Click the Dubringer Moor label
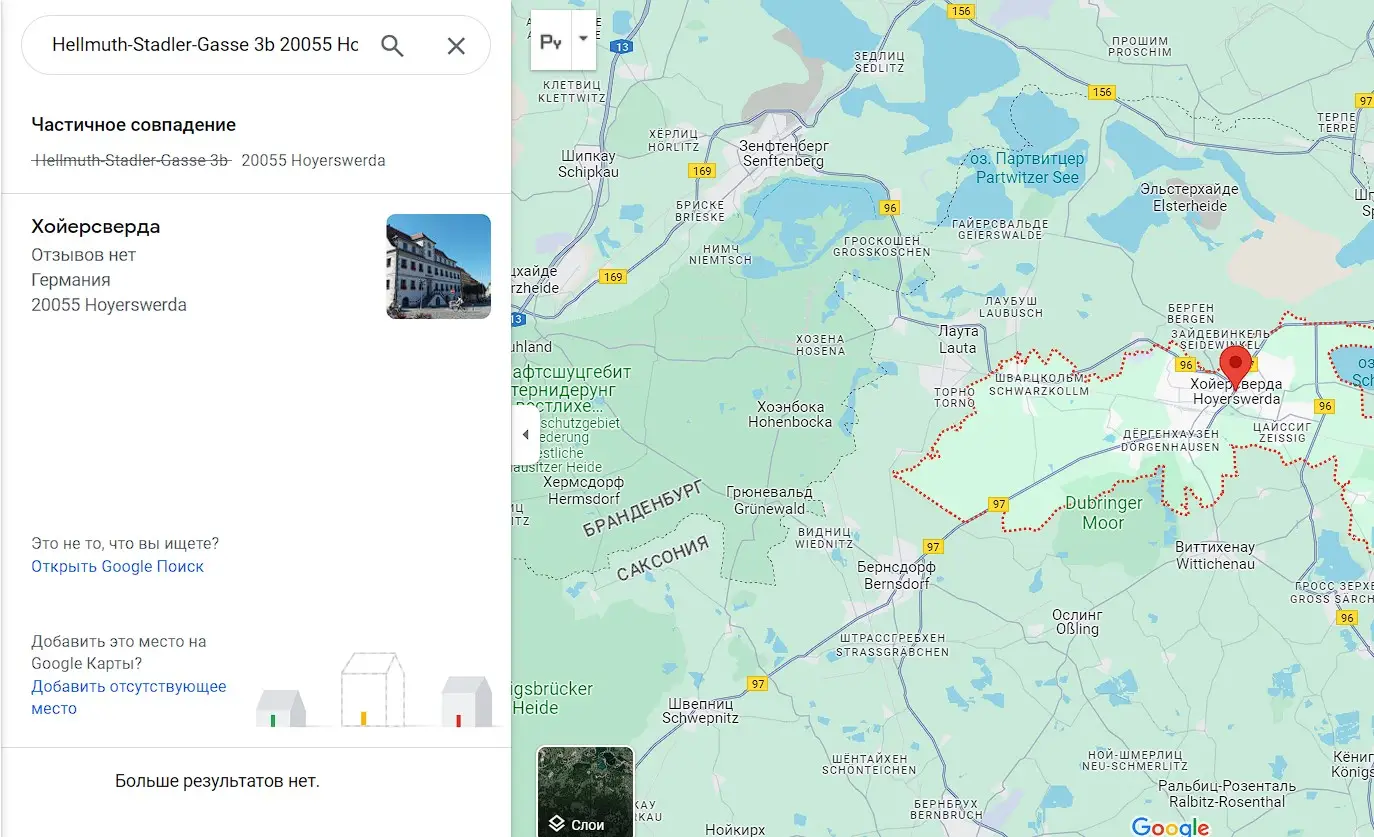The height and width of the screenshot is (837, 1374). tap(1103, 513)
